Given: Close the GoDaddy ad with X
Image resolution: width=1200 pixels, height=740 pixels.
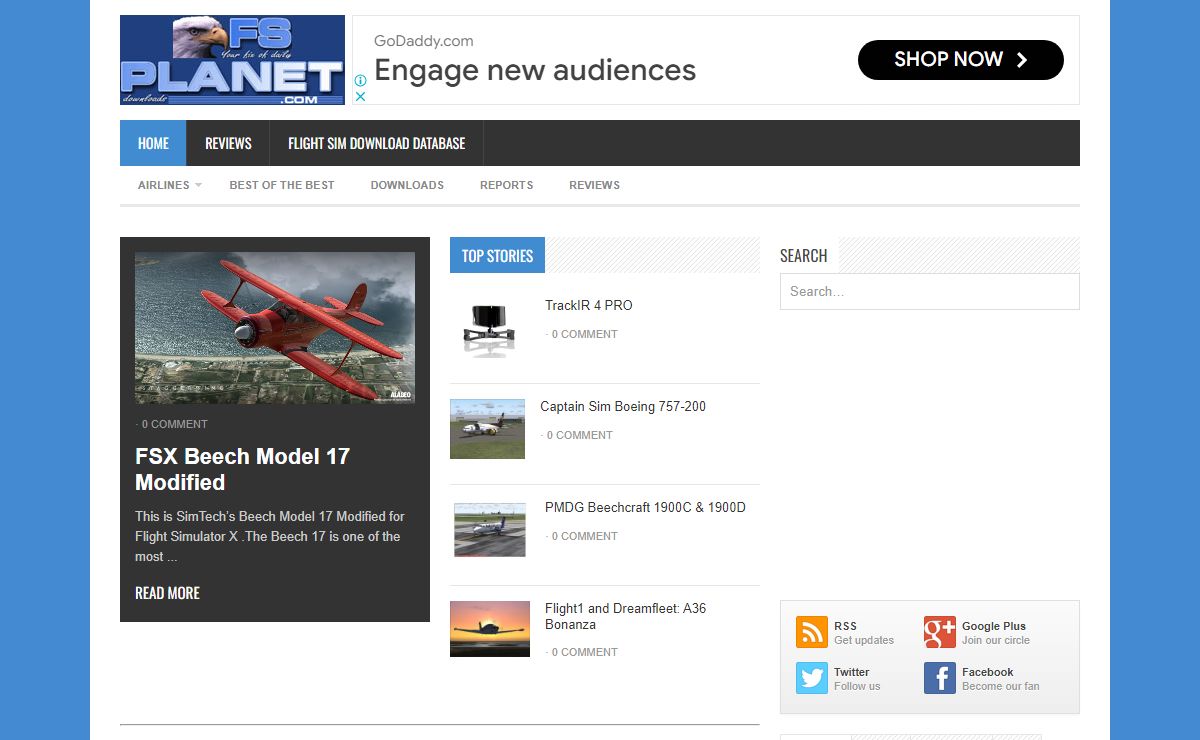Looking at the screenshot, I should click(x=361, y=97).
